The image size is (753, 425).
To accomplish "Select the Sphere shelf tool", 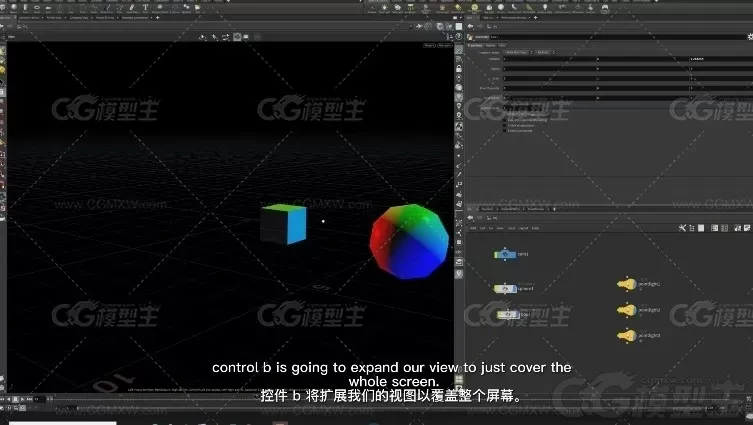I will coord(13,7).
